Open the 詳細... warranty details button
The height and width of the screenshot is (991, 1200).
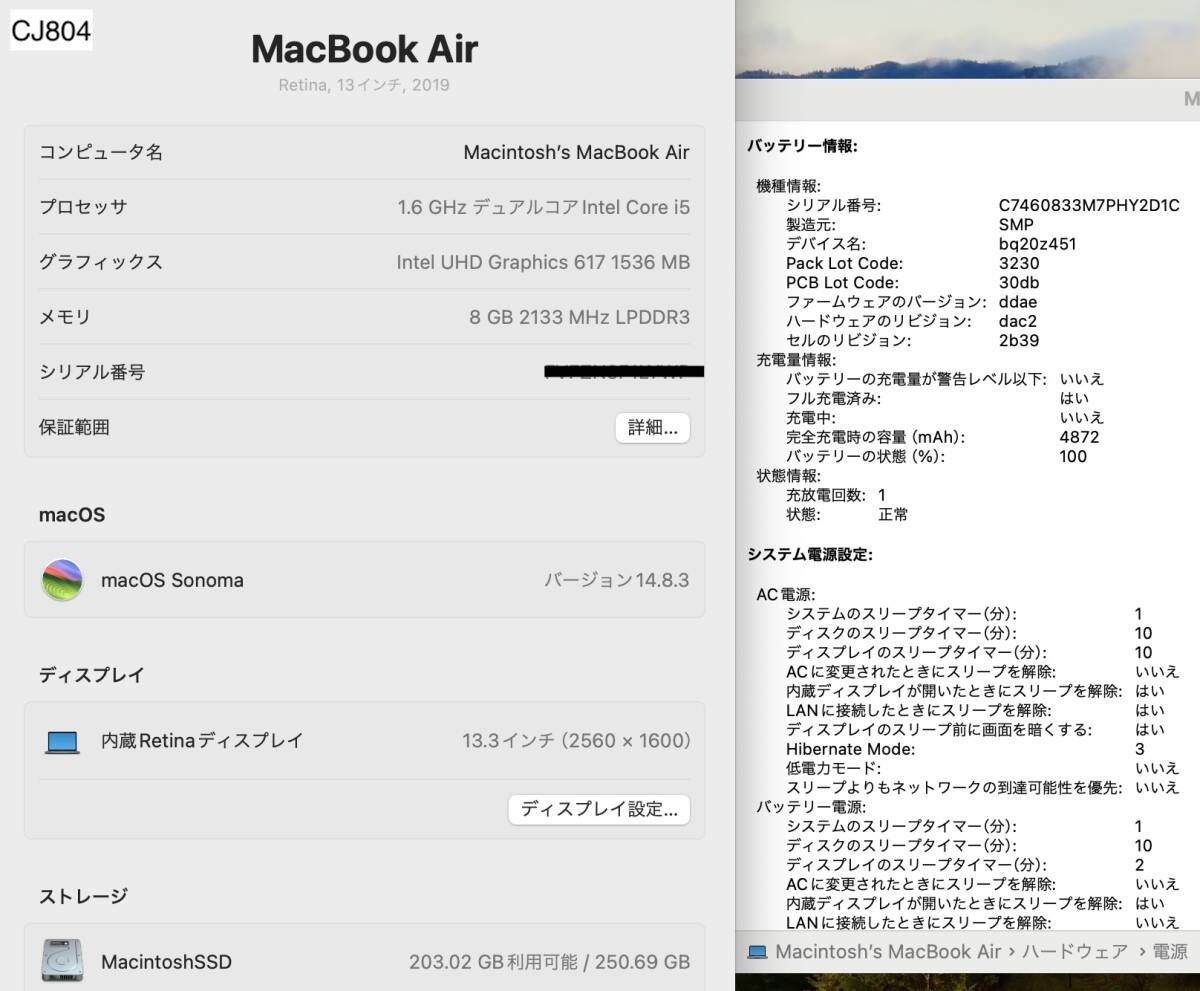(x=652, y=427)
